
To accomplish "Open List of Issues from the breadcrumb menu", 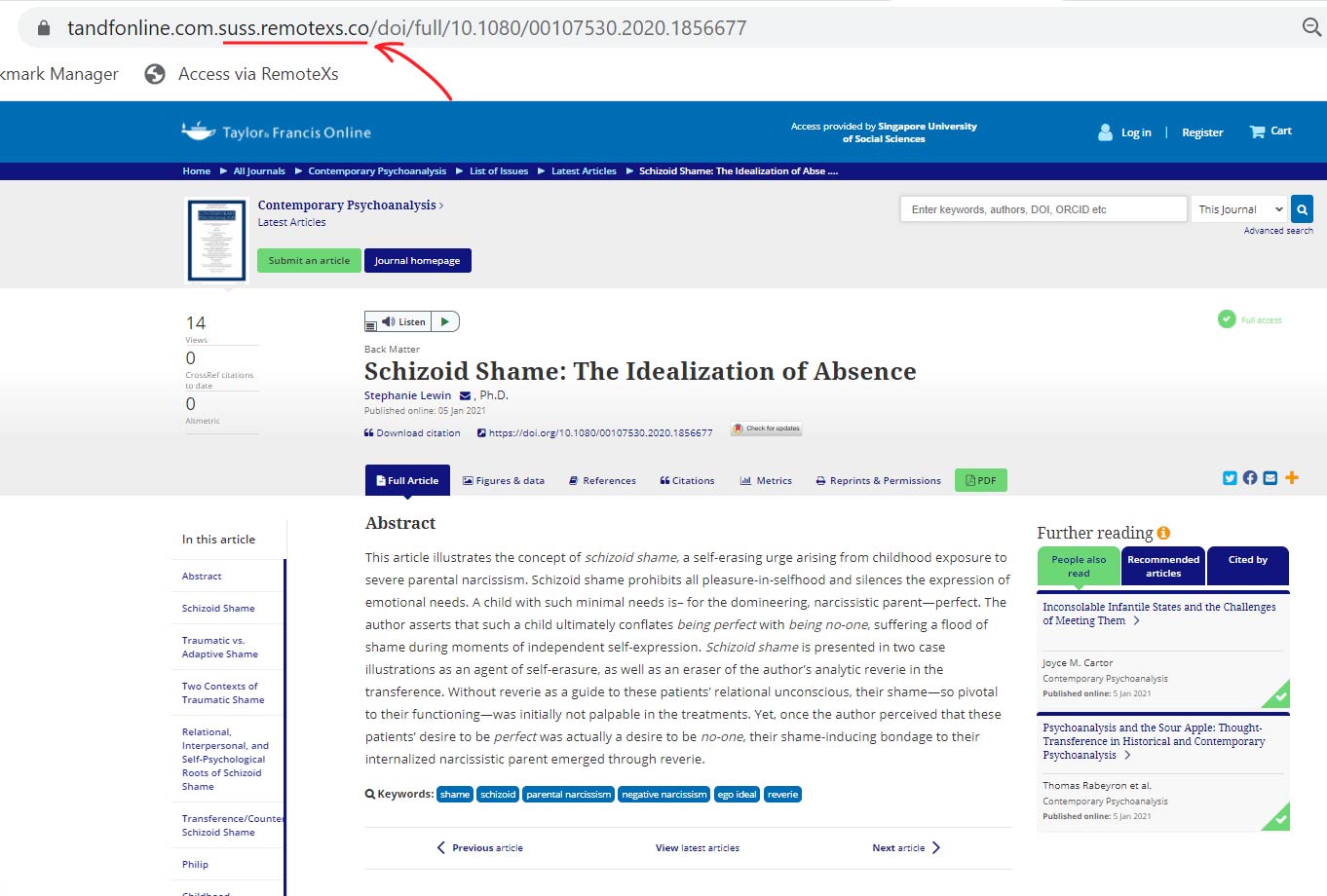I will coord(498,170).
